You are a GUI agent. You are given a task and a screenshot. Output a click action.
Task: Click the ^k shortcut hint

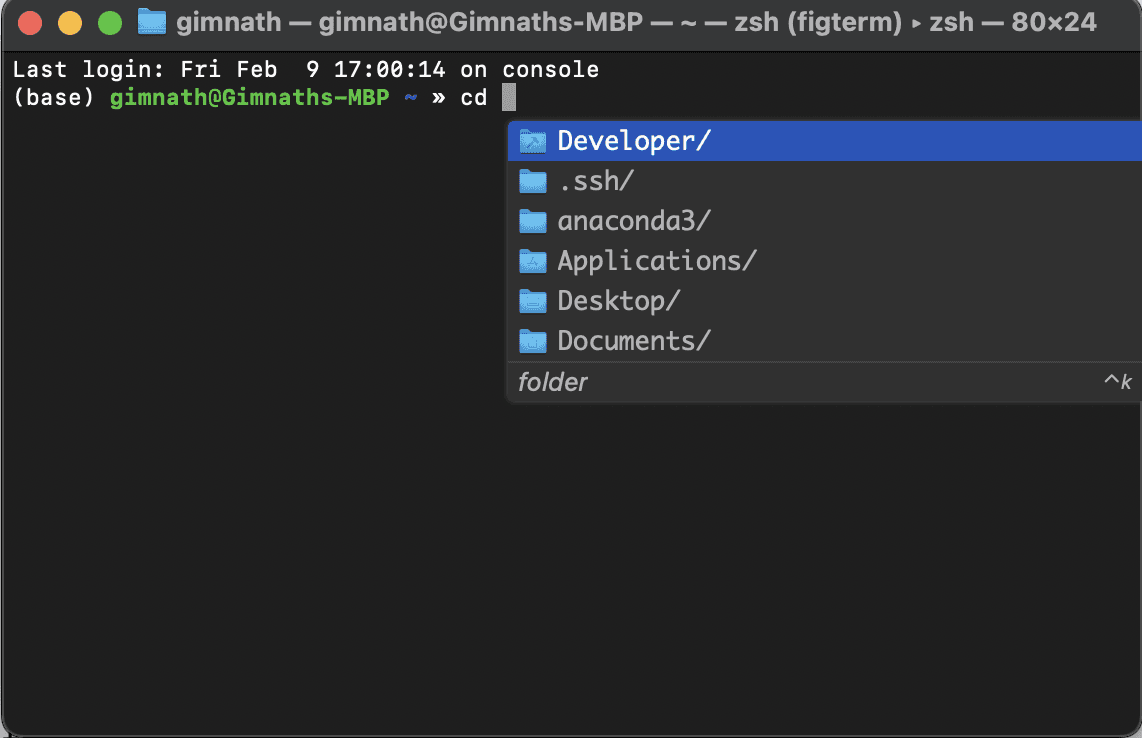(1118, 382)
